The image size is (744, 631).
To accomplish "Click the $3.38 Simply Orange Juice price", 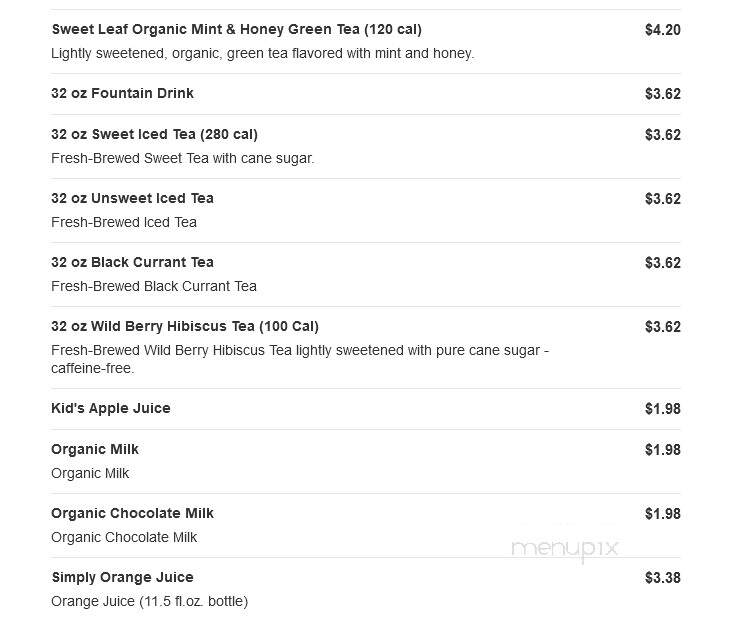I will [x=662, y=578].
